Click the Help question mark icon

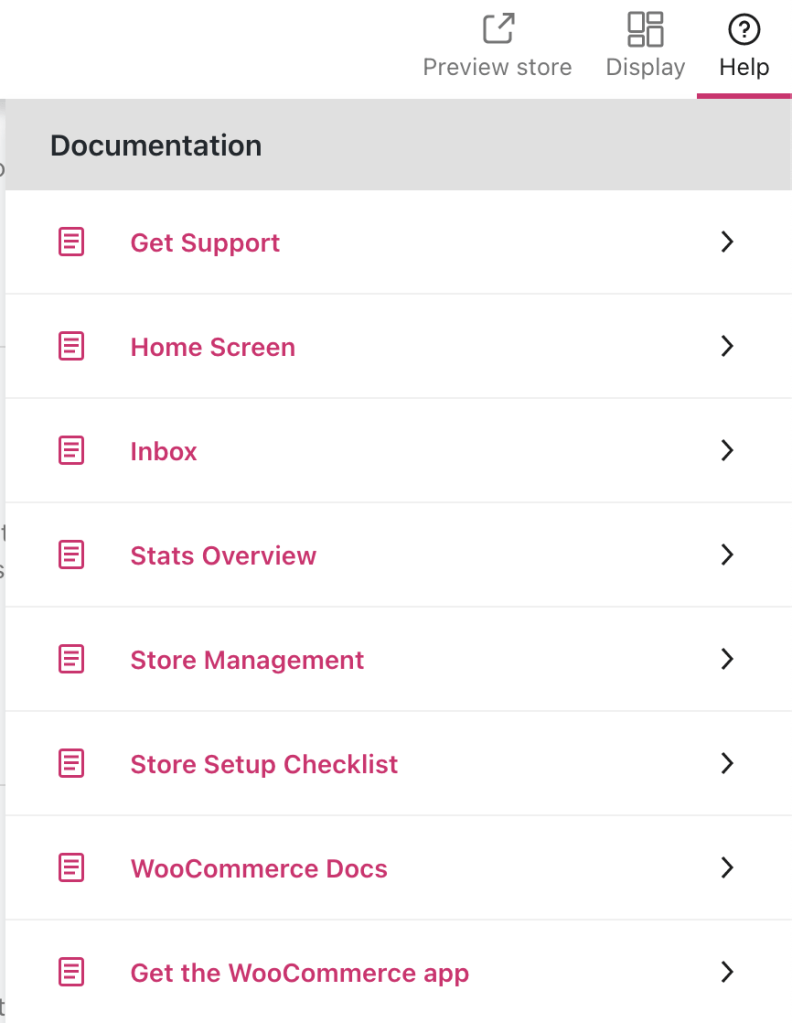coord(744,29)
